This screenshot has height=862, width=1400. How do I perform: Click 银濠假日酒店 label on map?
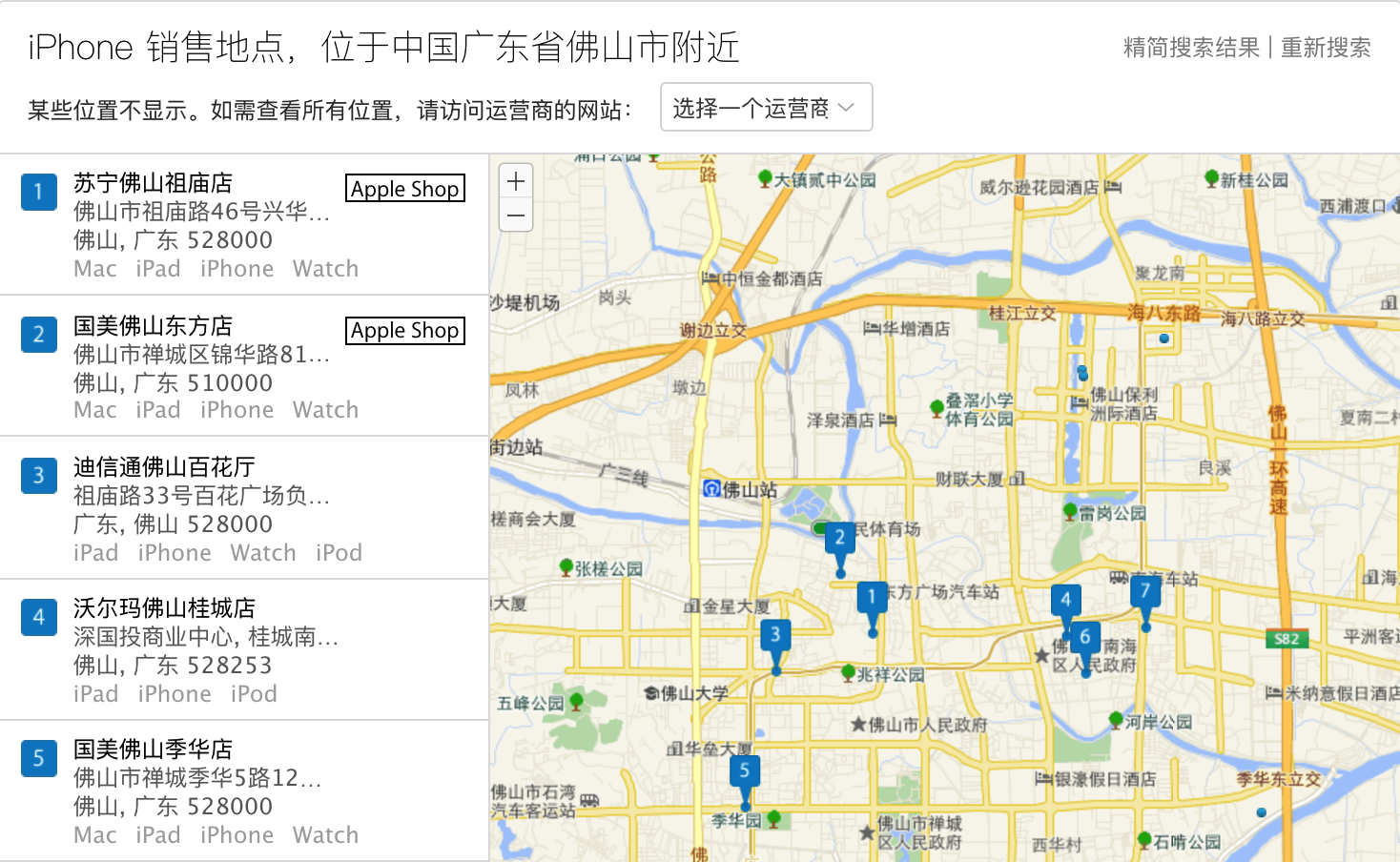pos(1105,779)
